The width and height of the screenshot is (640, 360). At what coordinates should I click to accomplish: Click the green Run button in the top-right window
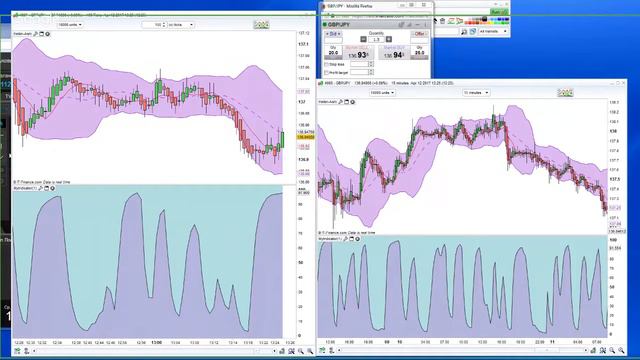tap(498, 12)
